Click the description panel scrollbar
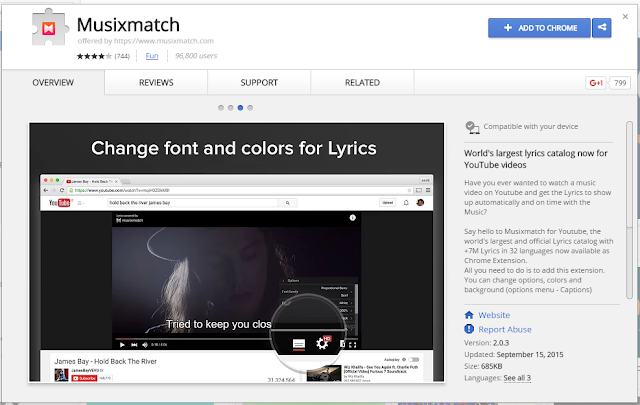This screenshot has width=640, height=405. click(x=629, y=210)
